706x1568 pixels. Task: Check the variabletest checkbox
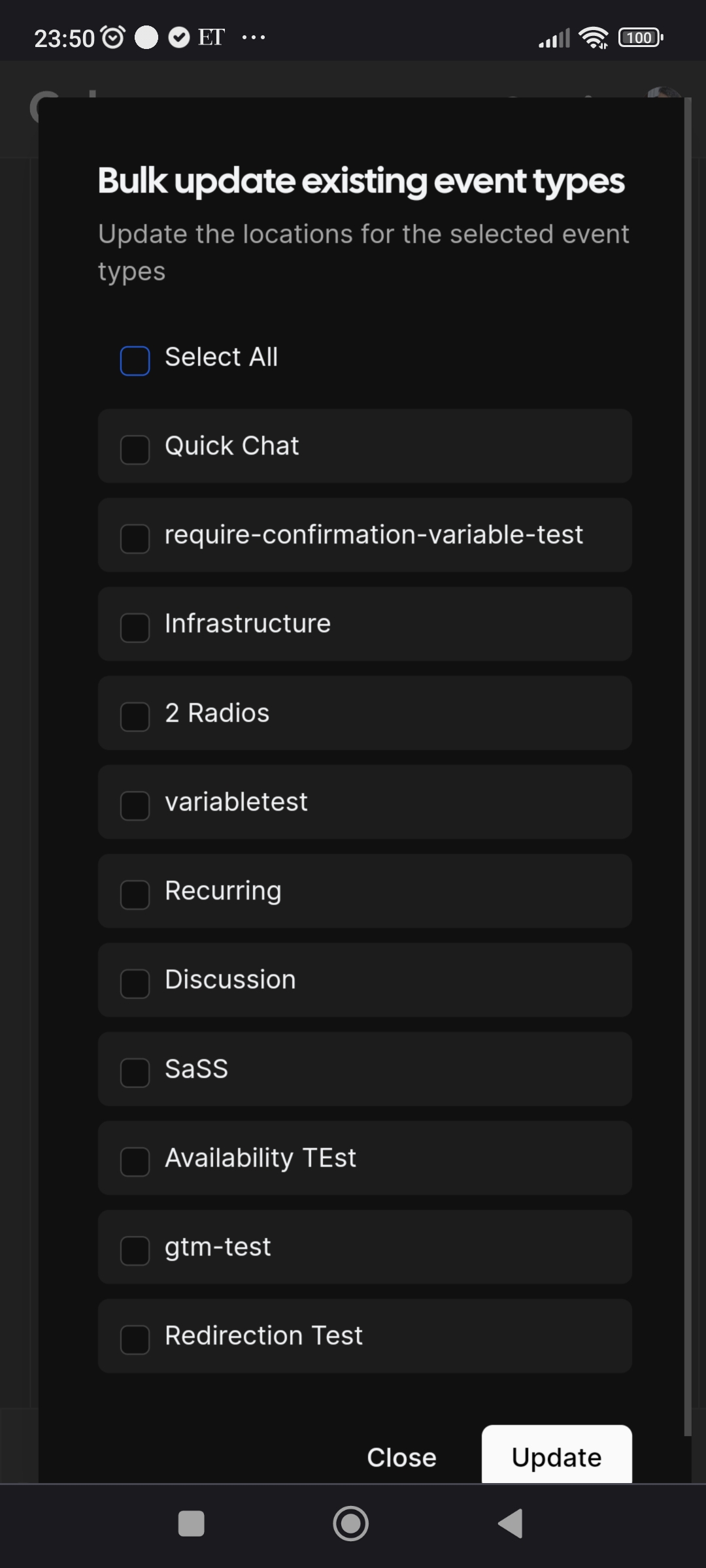(134, 806)
